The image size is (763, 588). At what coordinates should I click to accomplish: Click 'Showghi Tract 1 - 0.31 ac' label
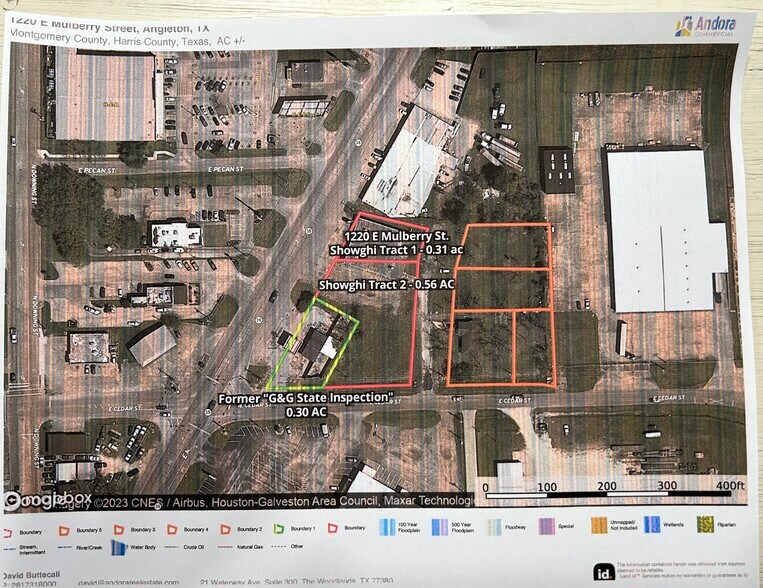click(397, 250)
